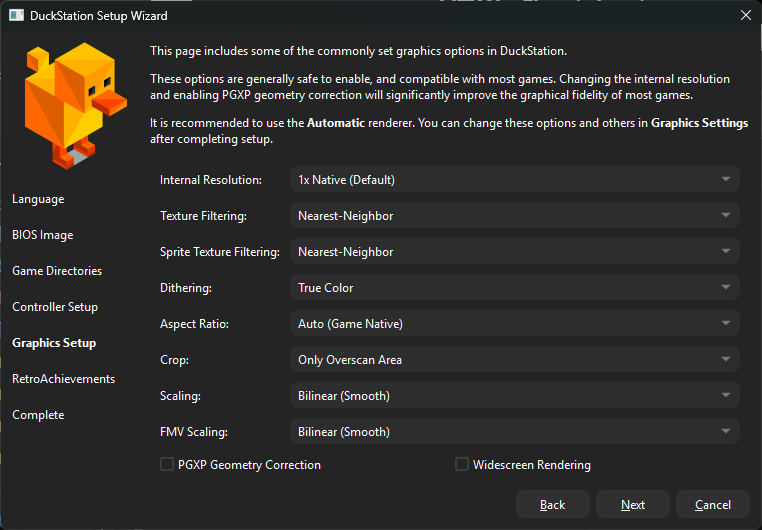Open the Sprite Texture Filtering dropdown
762x530 pixels.
515,252
